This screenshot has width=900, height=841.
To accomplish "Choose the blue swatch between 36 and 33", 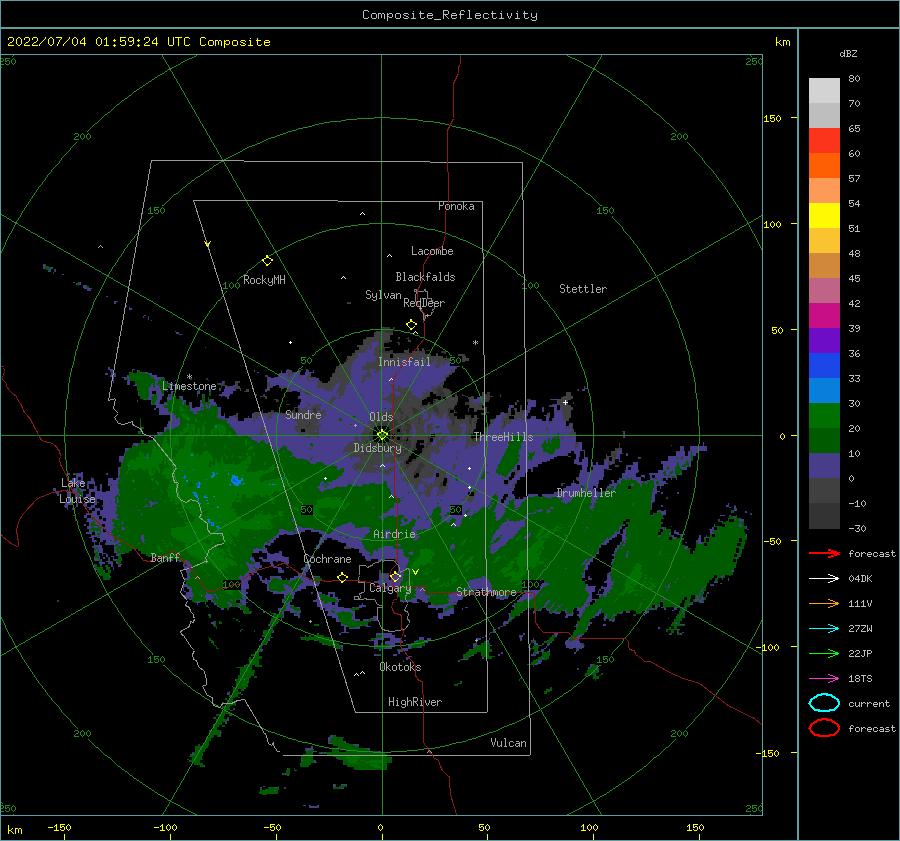I will click(824, 365).
